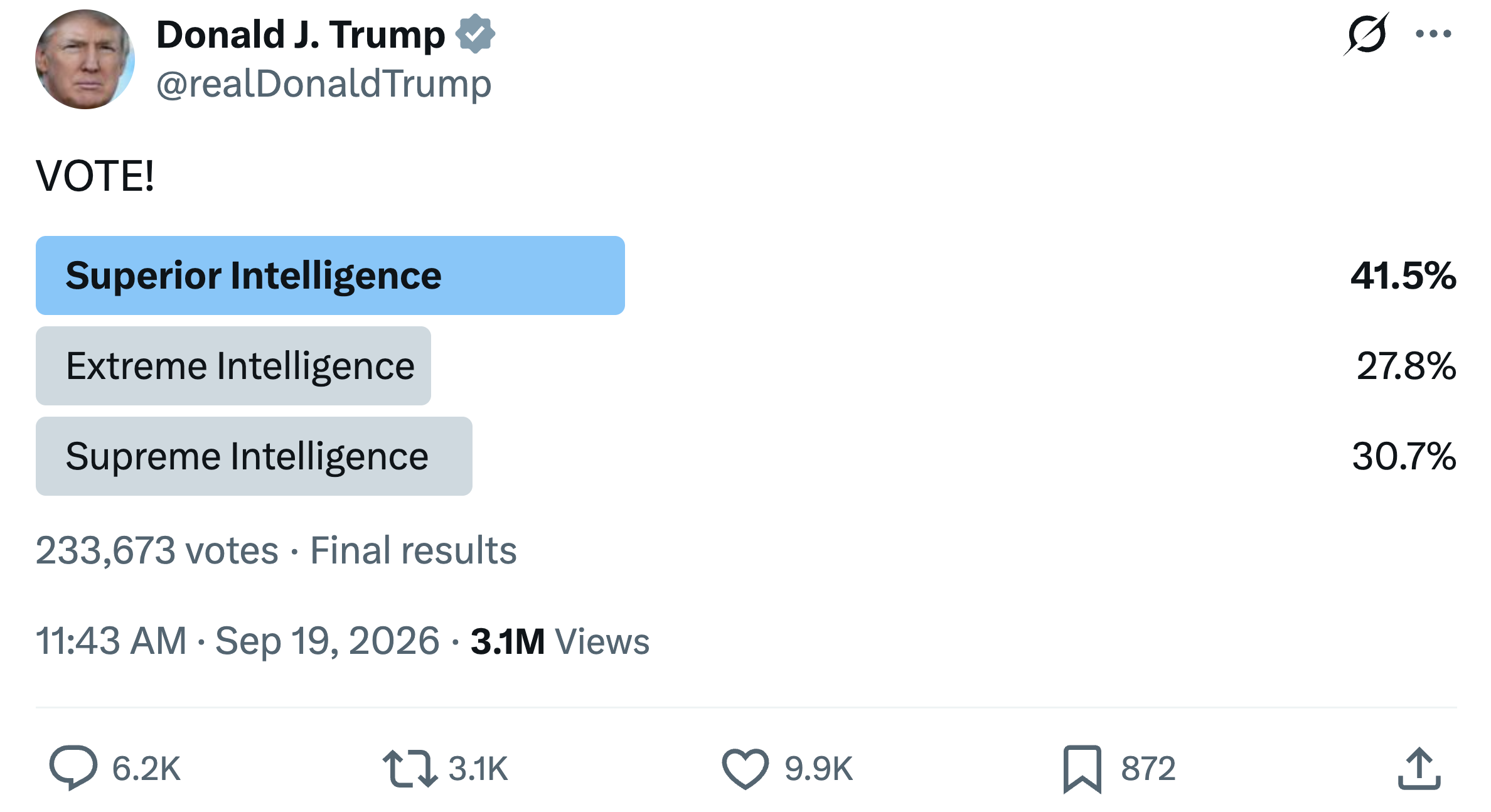This screenshot has width=1491, height=812.
Task: Bookmark the post with the bookmark icon
Action: 1082,769
